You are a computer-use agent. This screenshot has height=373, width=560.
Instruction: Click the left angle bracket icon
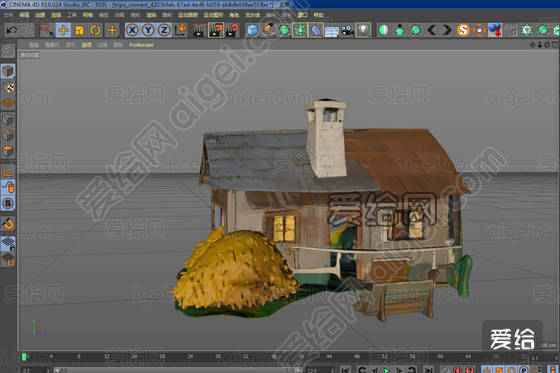coord(432,30)
